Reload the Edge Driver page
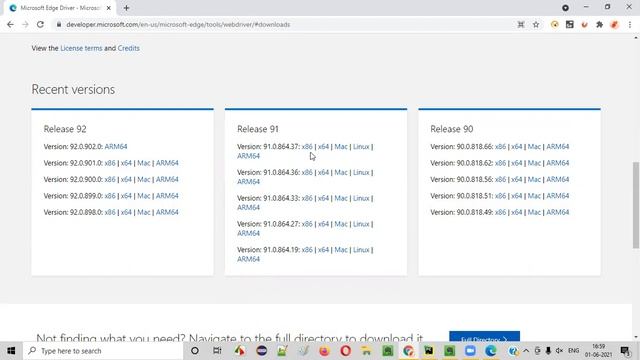640x360 pixels. pos(40,24)
